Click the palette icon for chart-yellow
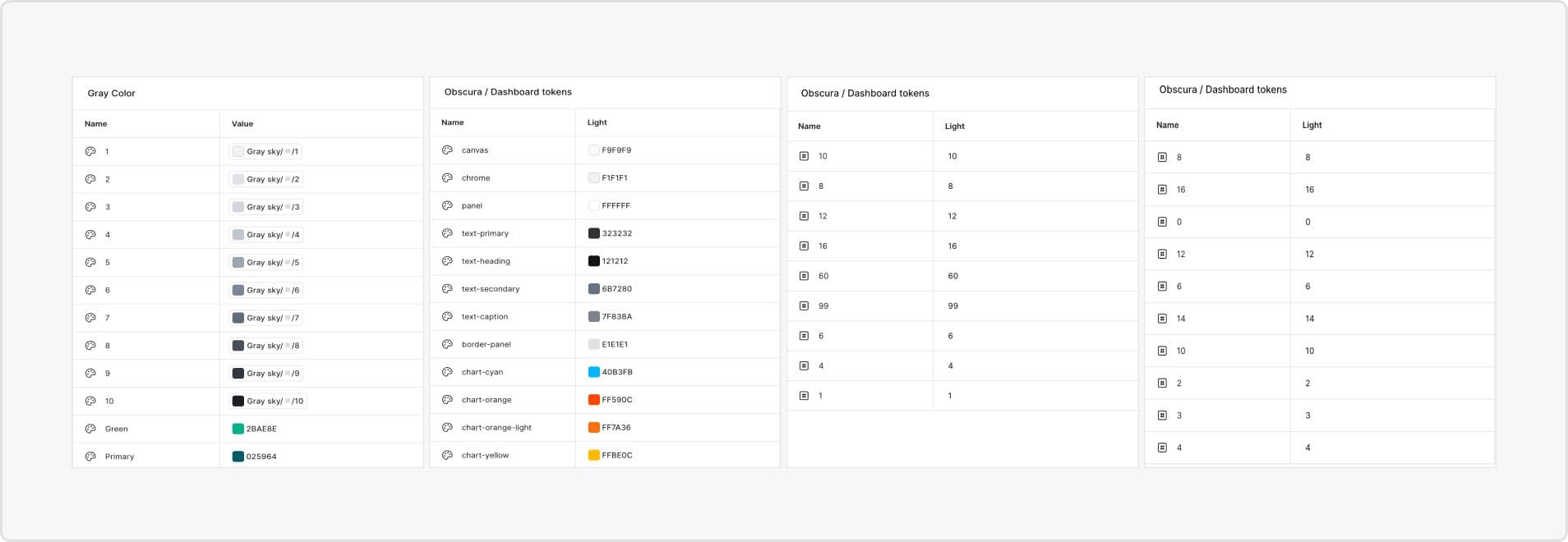 click(x=447, y=455)
